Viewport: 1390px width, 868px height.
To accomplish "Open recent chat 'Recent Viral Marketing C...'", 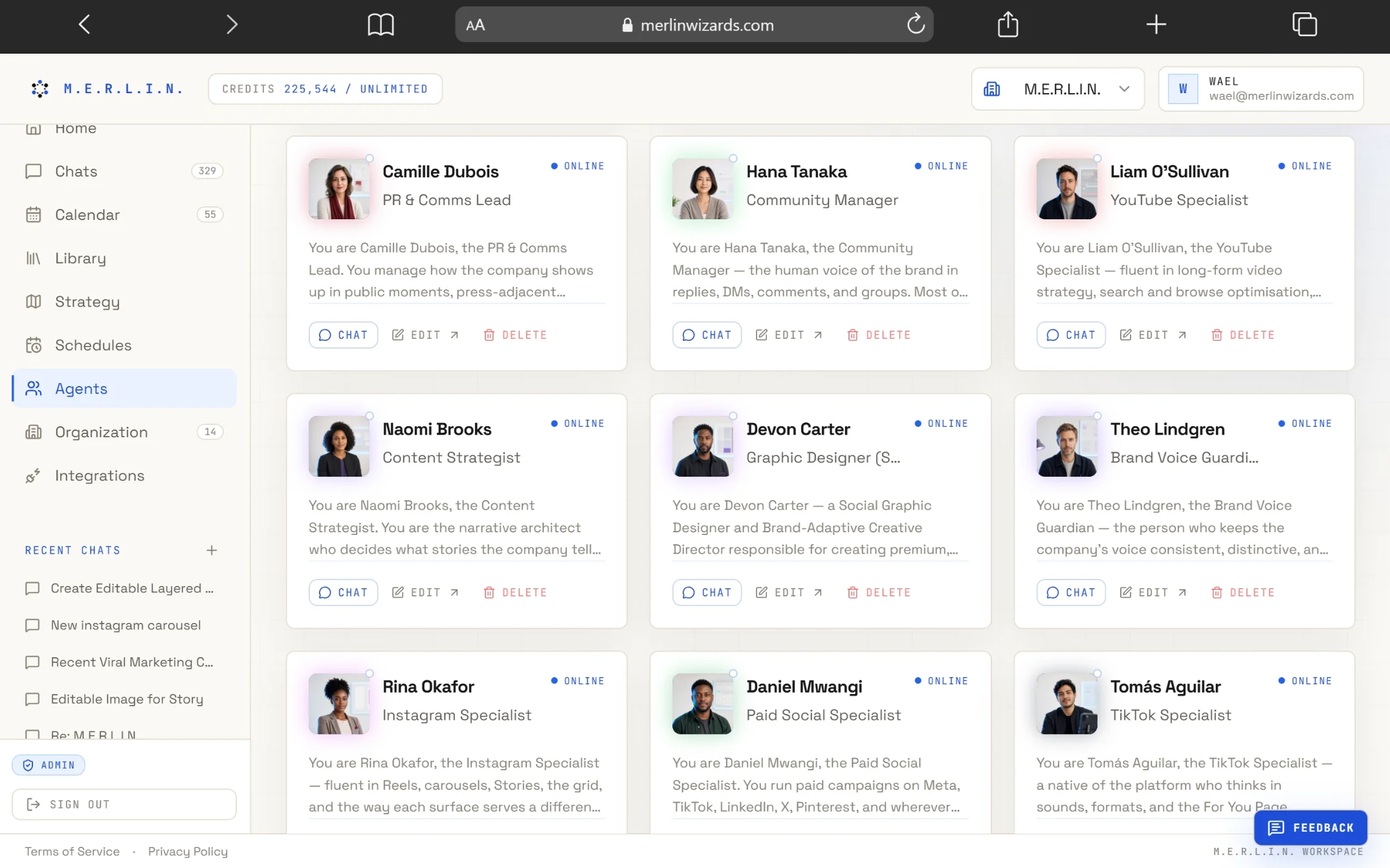I will 120,662.
